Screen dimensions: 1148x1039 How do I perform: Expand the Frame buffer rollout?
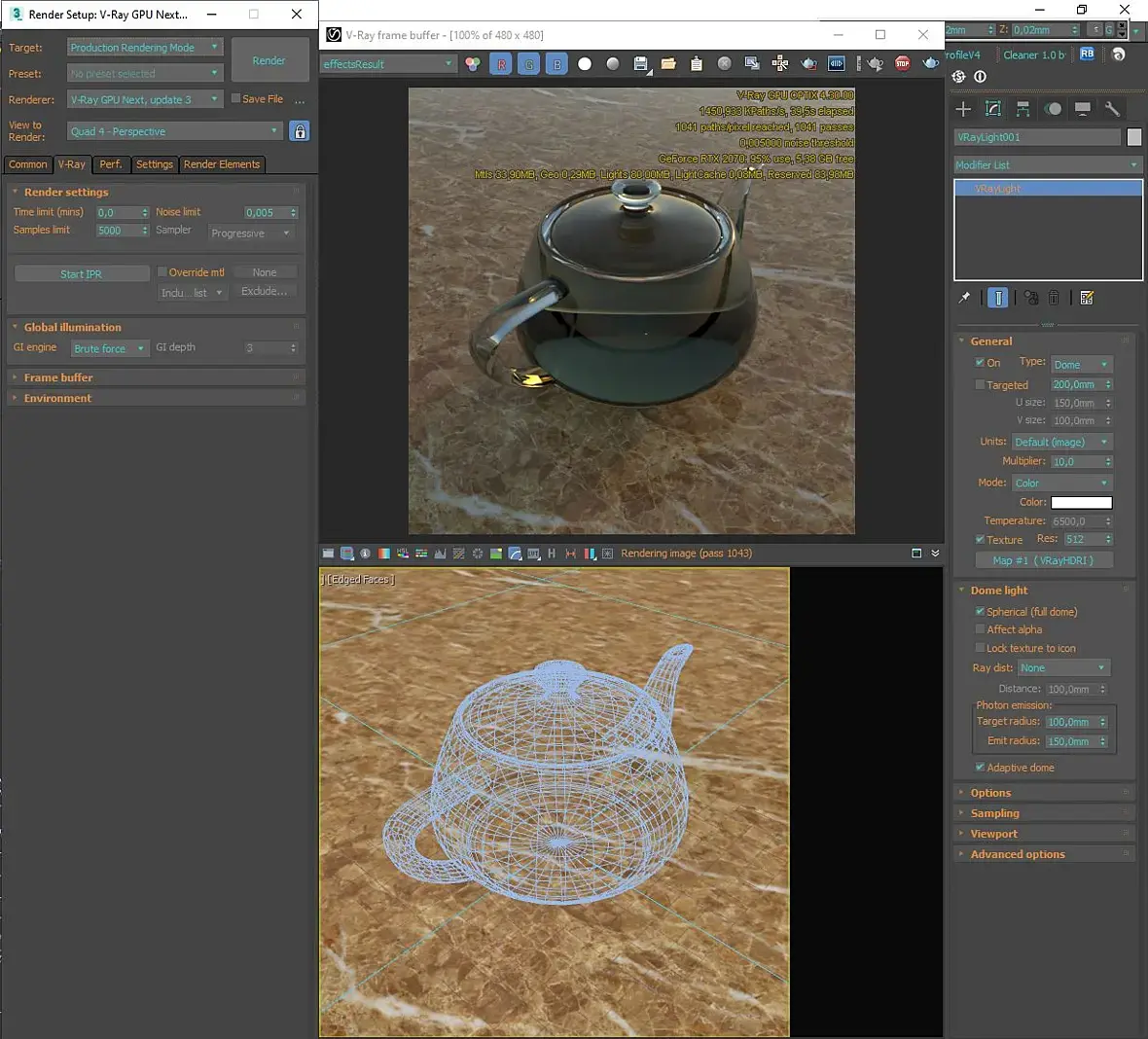point(58,377)
